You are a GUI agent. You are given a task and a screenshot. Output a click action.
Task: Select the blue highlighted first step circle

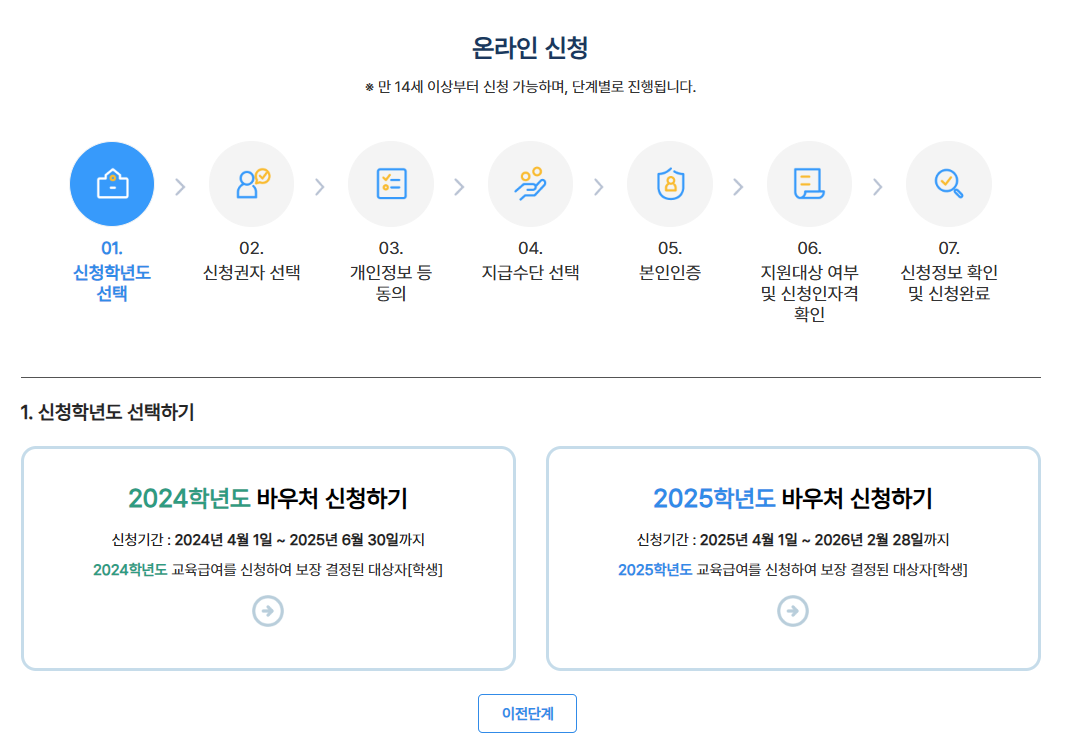coord(112,183)
